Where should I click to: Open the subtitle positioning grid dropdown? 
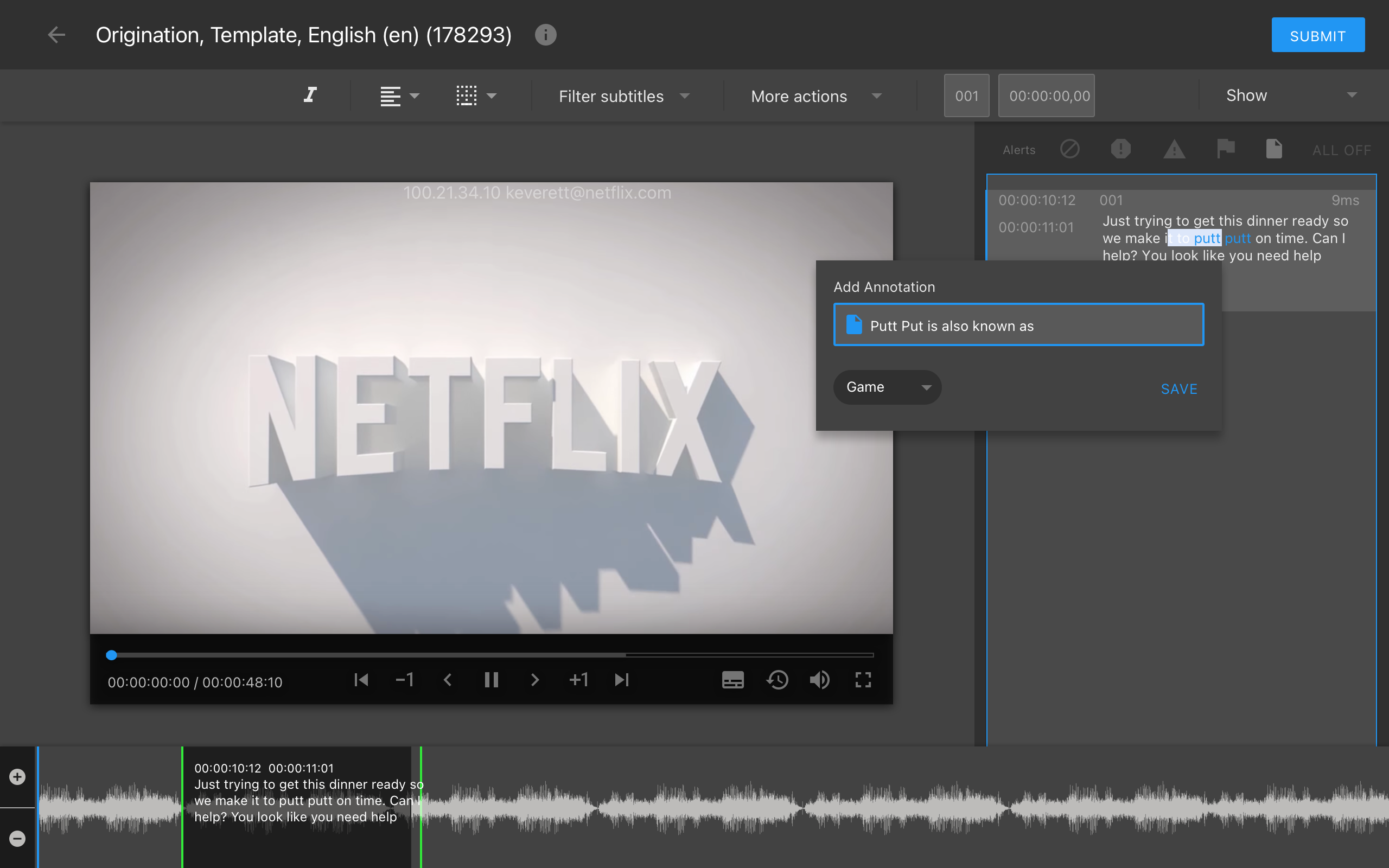(476, 96)
